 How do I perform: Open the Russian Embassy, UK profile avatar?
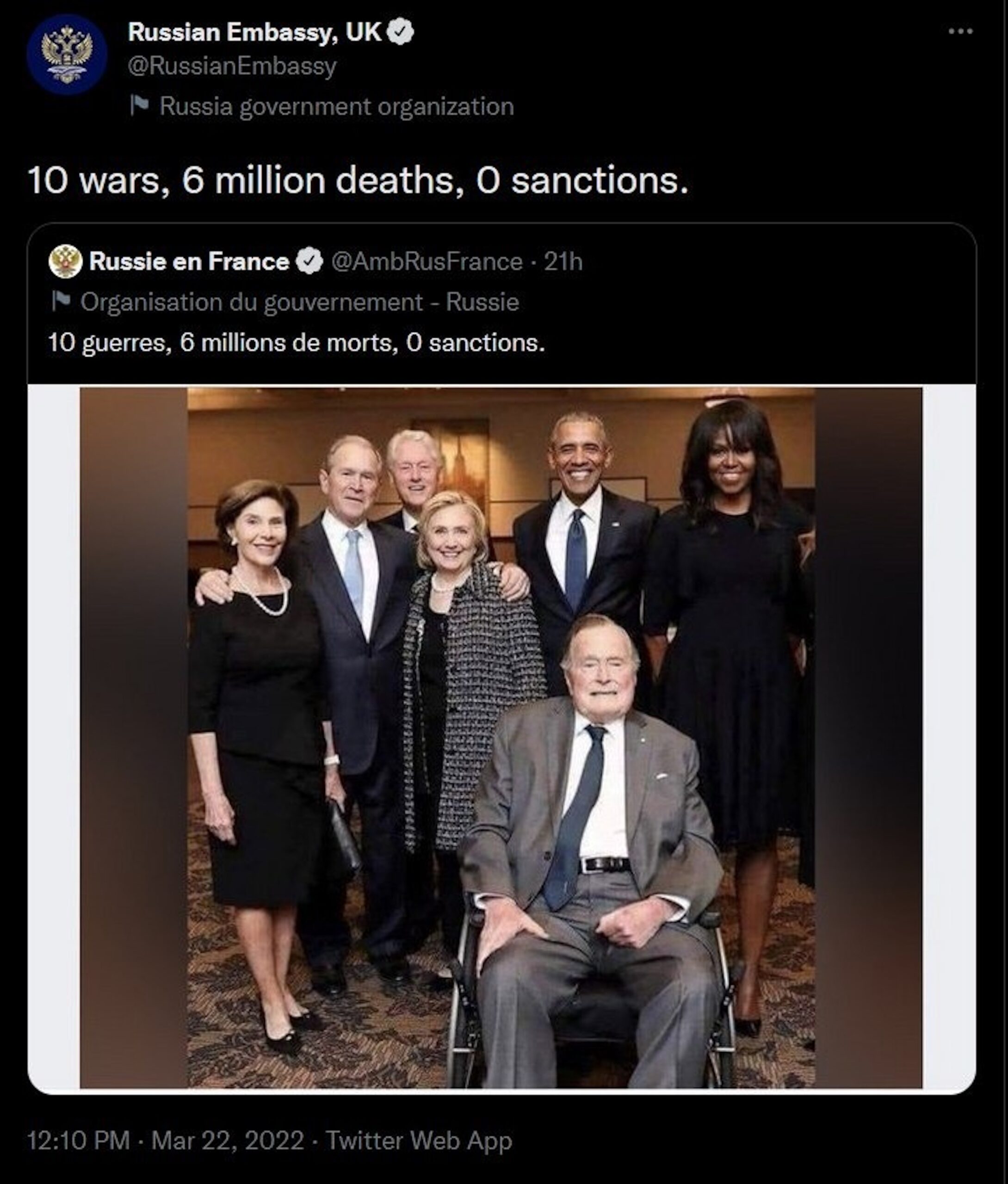click(x=66, y=54)
